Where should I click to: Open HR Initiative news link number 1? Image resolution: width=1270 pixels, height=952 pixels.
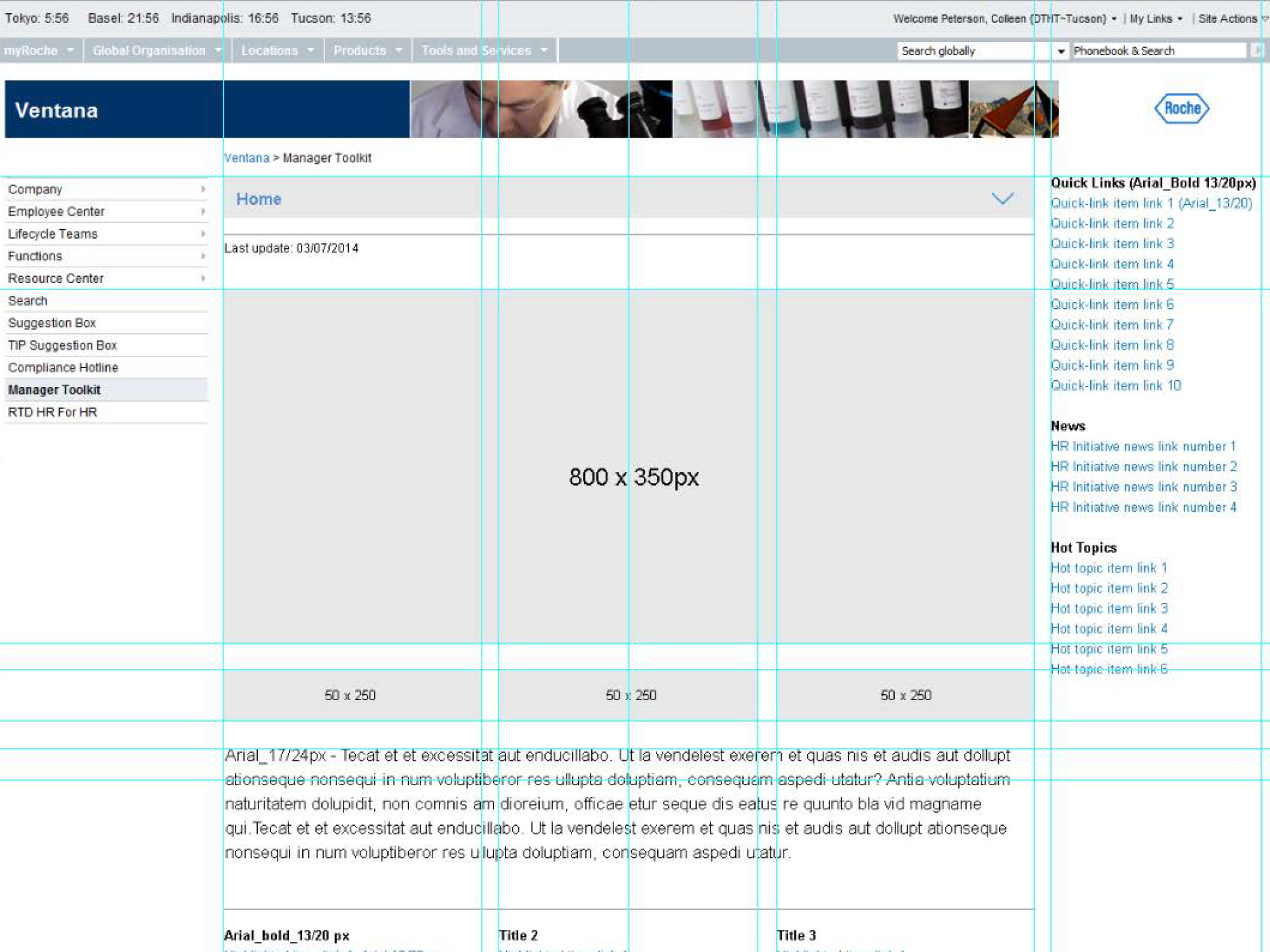tap(1143, 446)
